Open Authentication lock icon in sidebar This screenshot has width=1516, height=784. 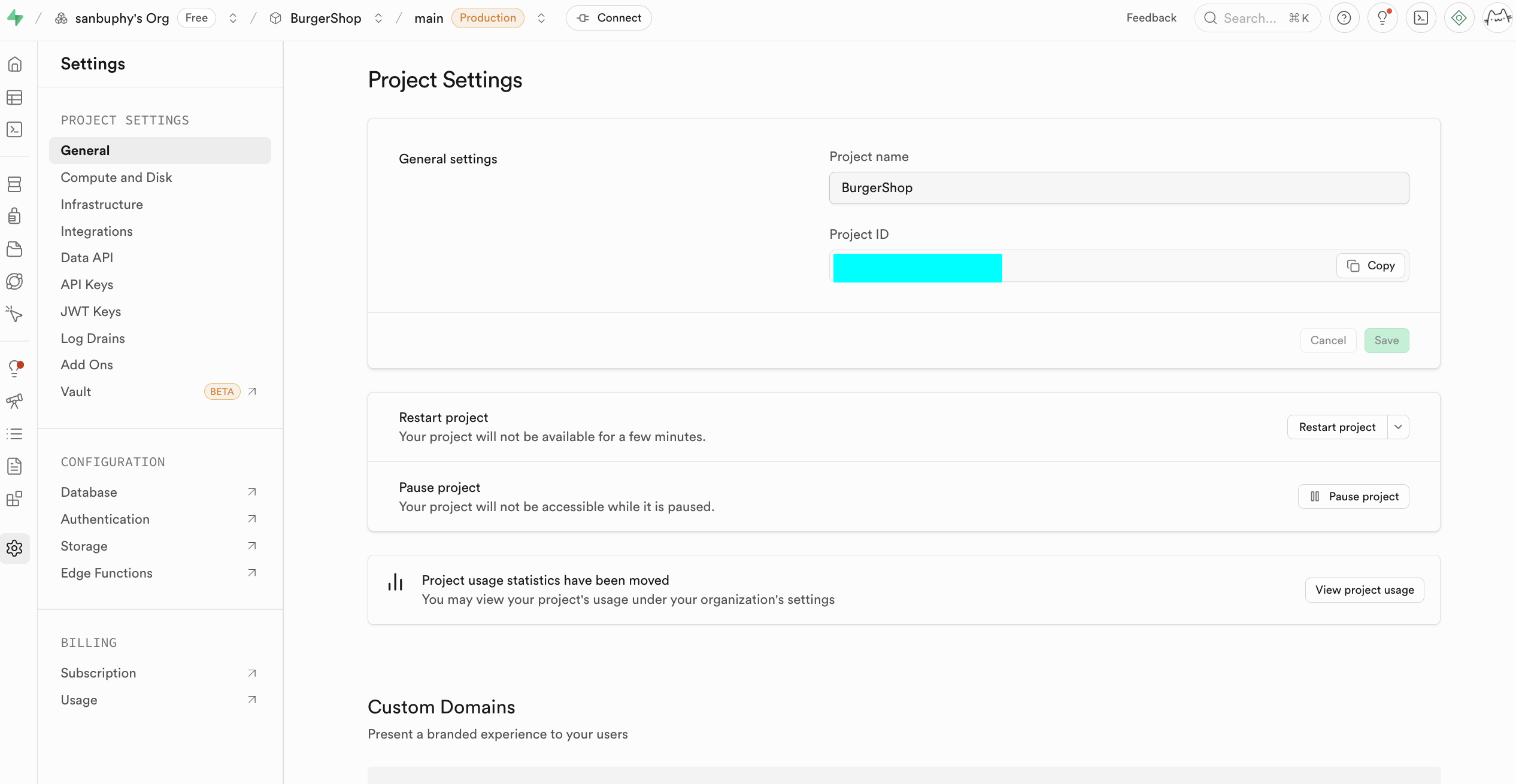coord(14,216)
